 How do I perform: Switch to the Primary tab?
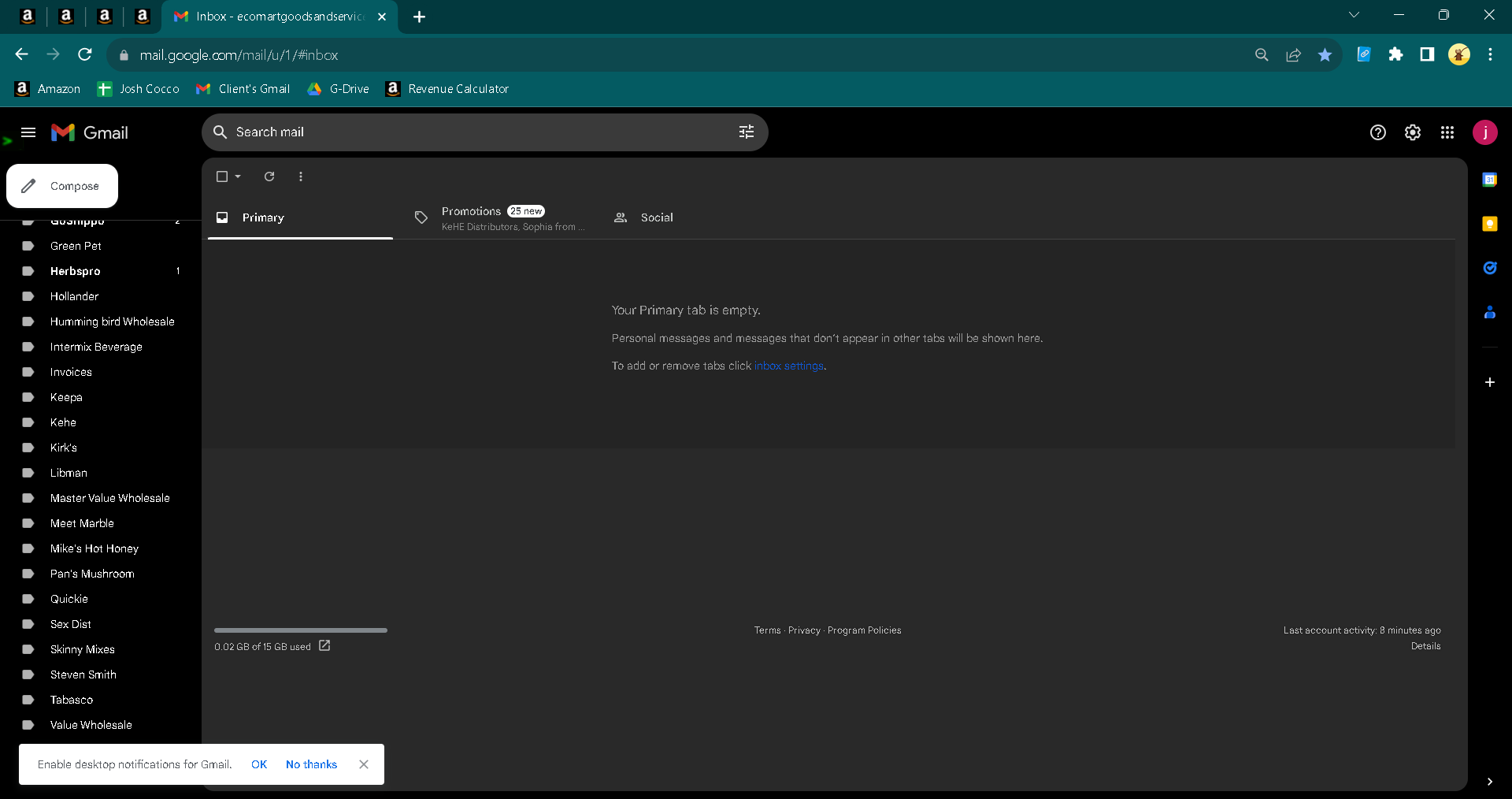tap(300, 217)
